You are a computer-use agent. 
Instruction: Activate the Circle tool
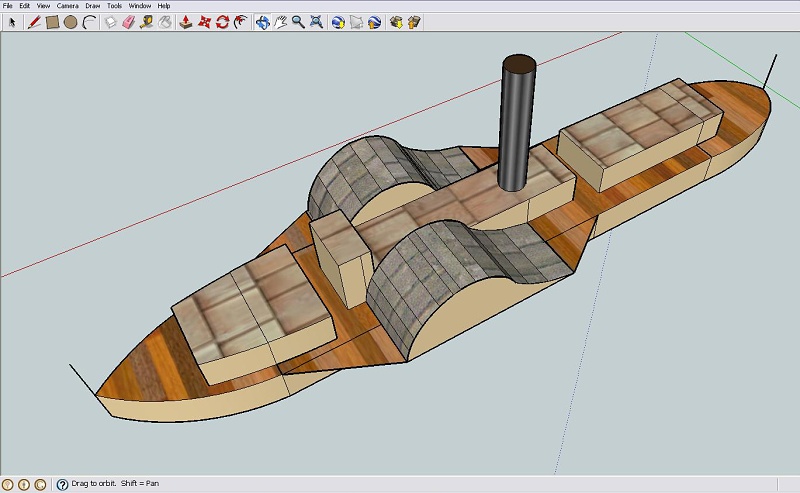(70, 21)
